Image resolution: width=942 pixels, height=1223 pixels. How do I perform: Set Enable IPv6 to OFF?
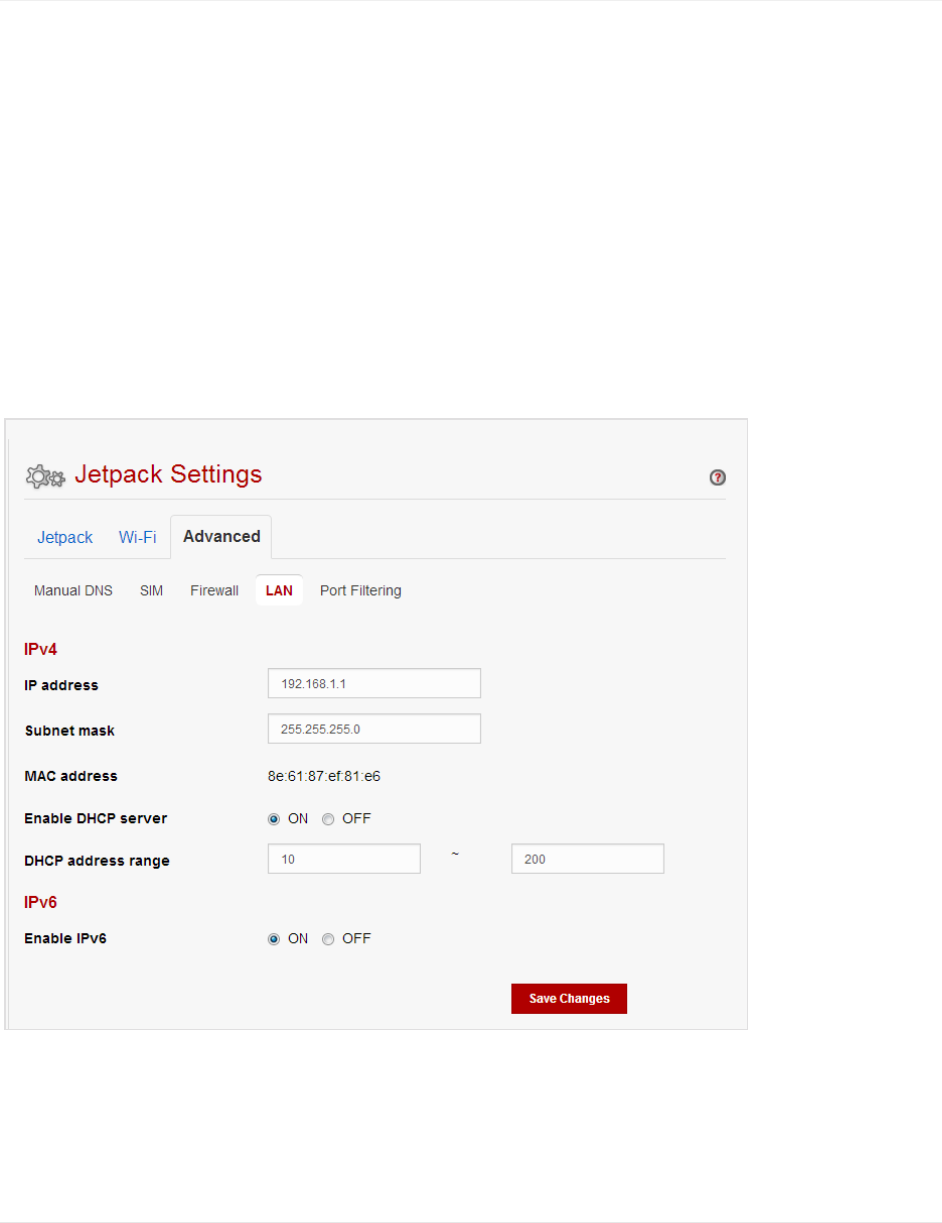coord(327,939)
